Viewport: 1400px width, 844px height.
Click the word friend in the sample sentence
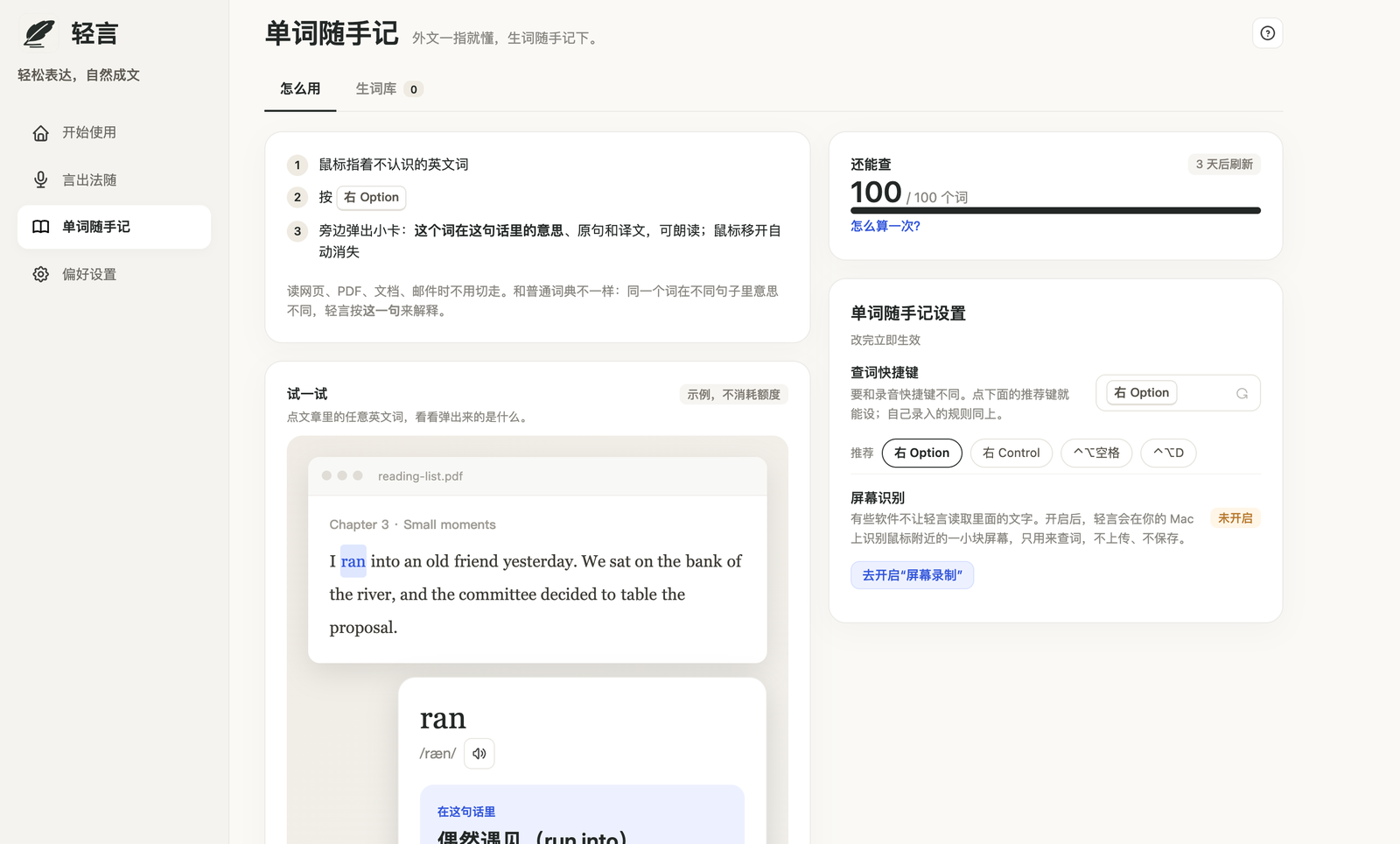475,561
